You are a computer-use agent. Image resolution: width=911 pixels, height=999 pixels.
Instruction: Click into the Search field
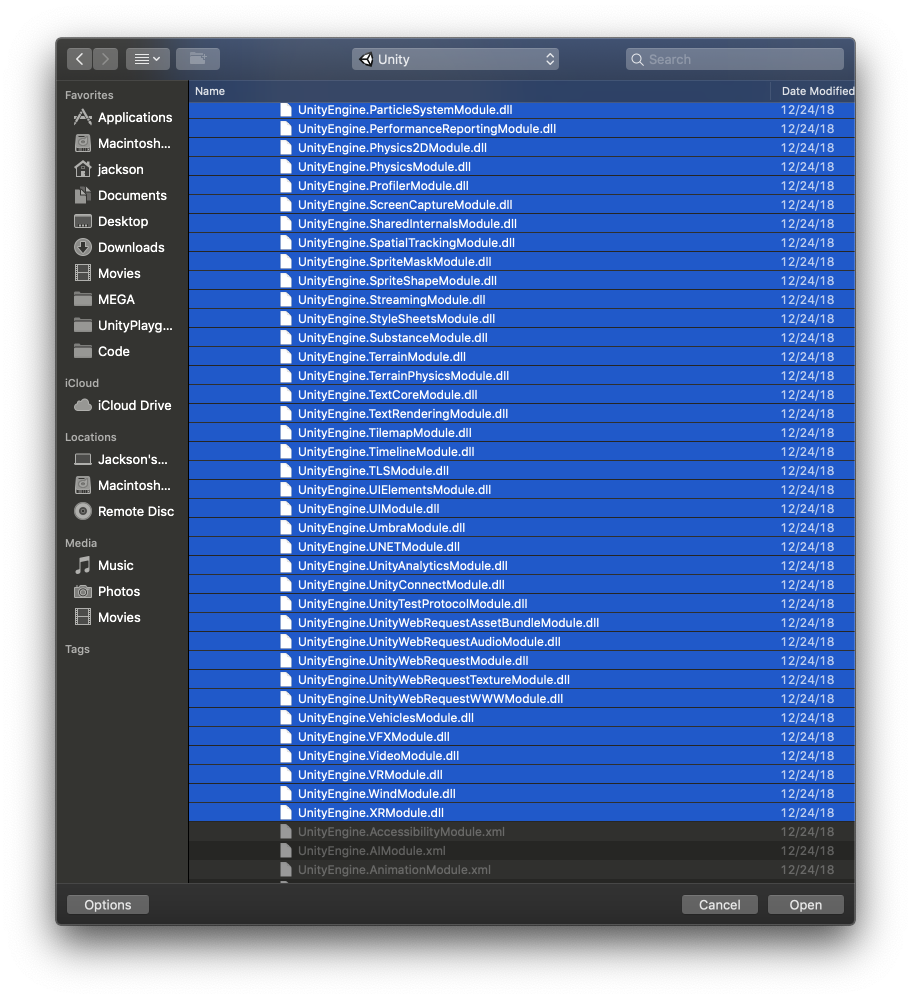[735, 59]
